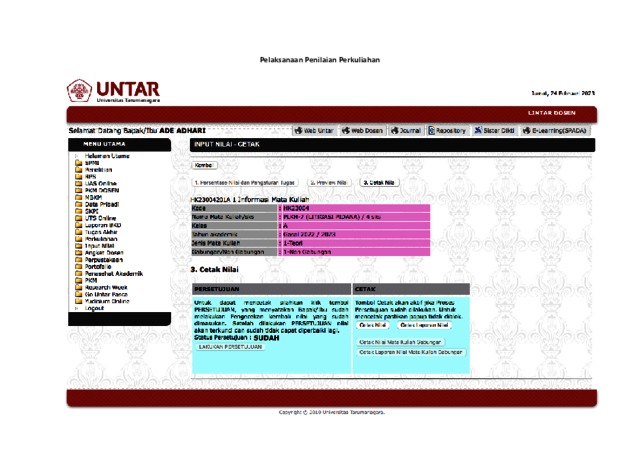Switch to the Preview Nilai step
Screen dimensions: 640x452
[328, 183]
